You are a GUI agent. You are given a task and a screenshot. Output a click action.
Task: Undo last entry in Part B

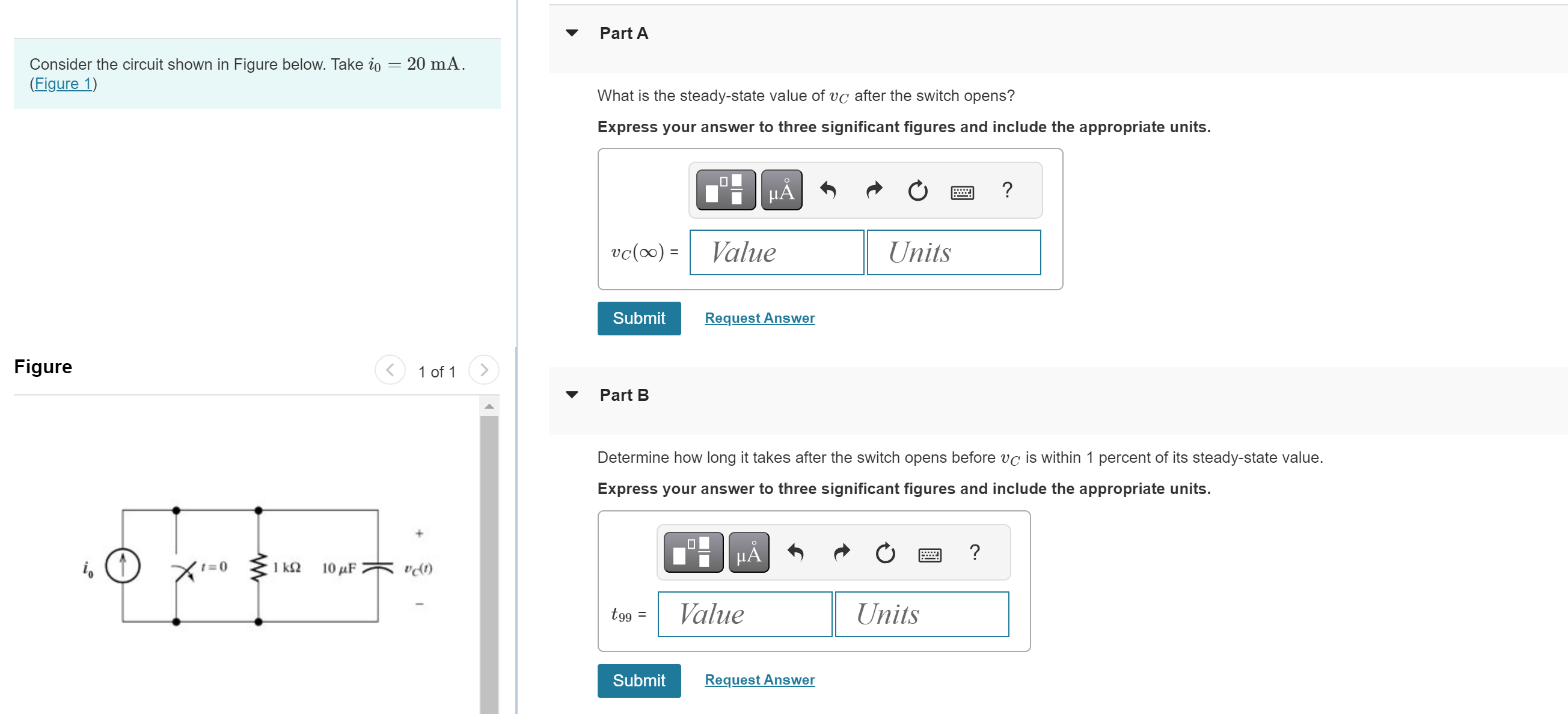pyautogui.click(x=795, y=552)
